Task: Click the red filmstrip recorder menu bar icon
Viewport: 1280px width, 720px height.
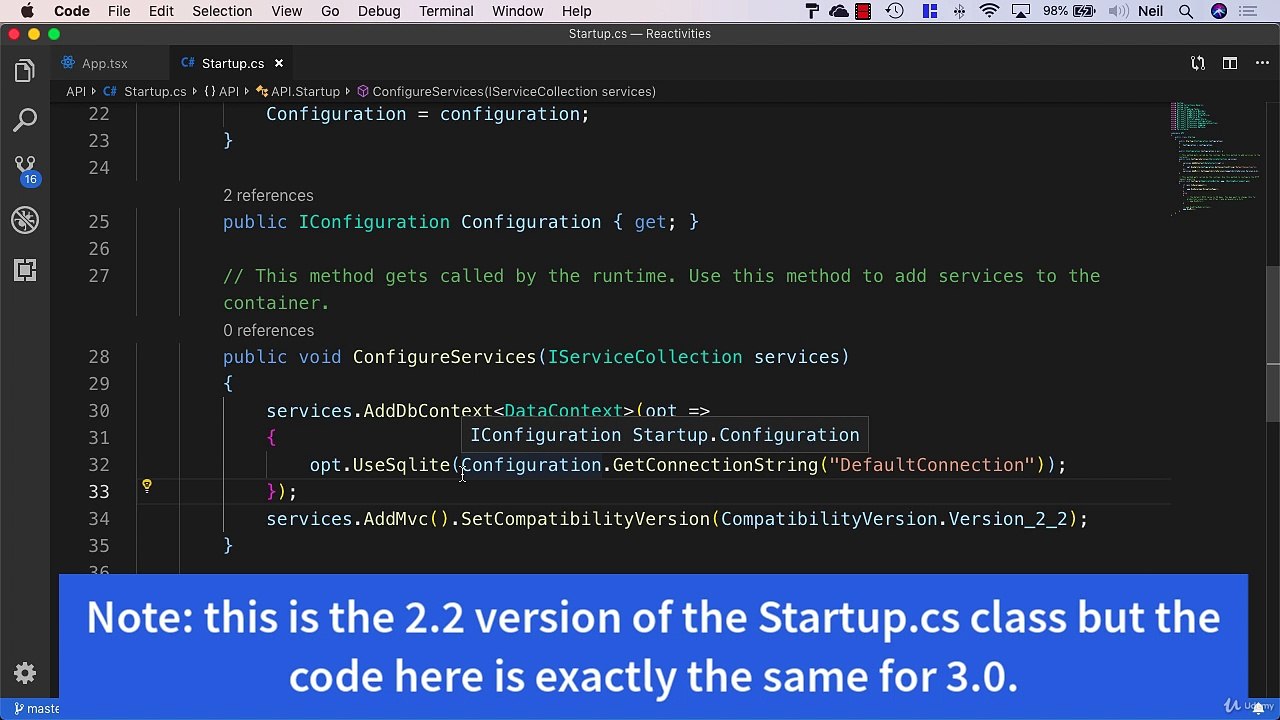Action: [863, 11]
